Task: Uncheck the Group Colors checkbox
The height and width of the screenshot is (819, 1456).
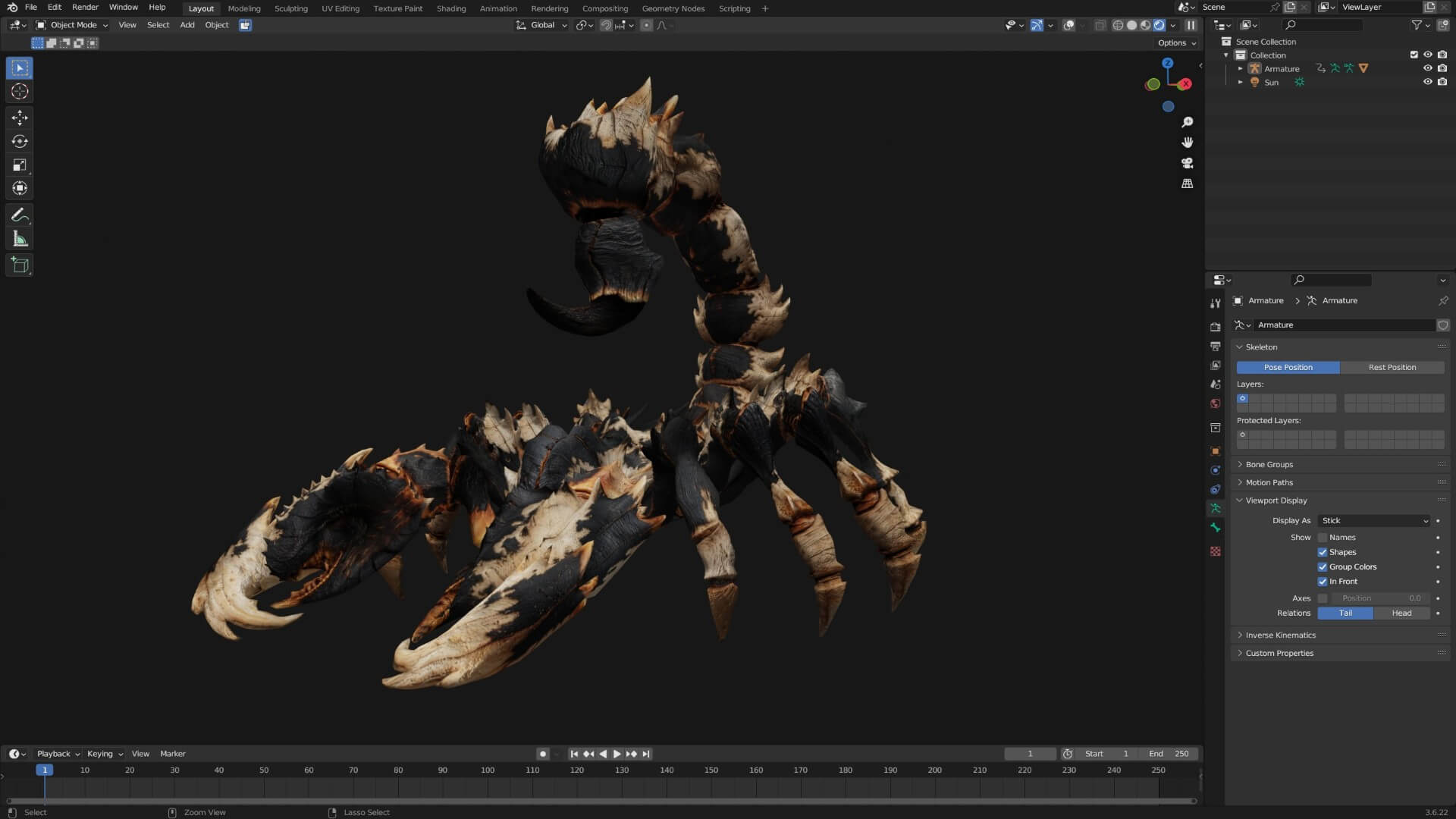Action: [1323, 567]
